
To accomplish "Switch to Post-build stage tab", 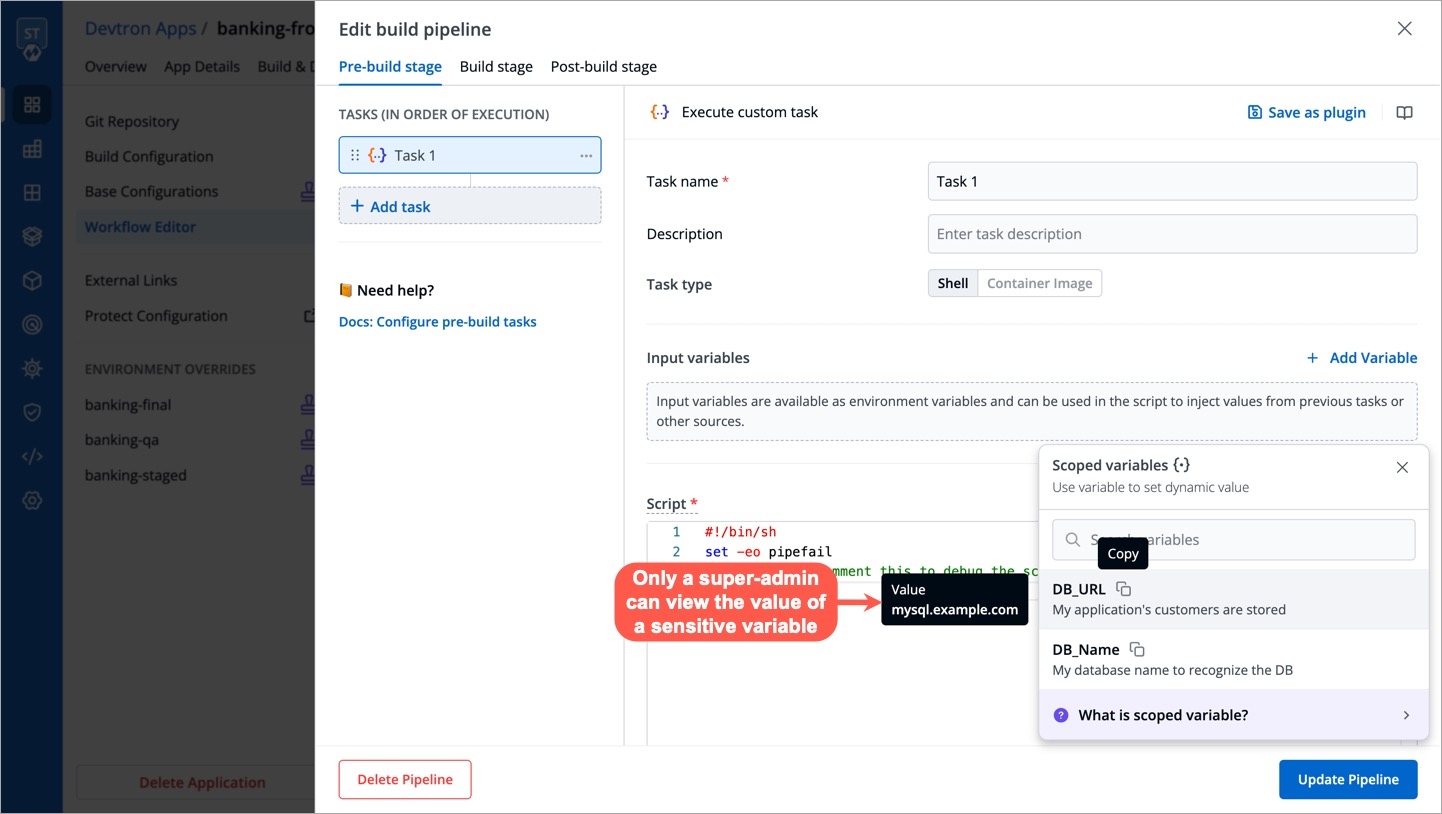I will 603,67.
